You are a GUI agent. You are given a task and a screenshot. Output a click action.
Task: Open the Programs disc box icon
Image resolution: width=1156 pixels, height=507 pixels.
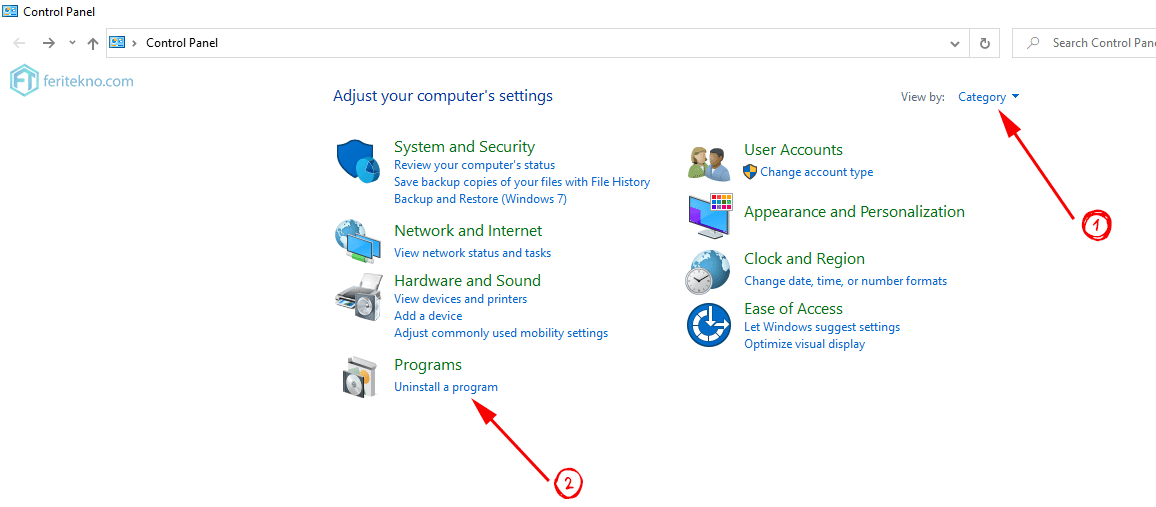[x=359, y=377]
